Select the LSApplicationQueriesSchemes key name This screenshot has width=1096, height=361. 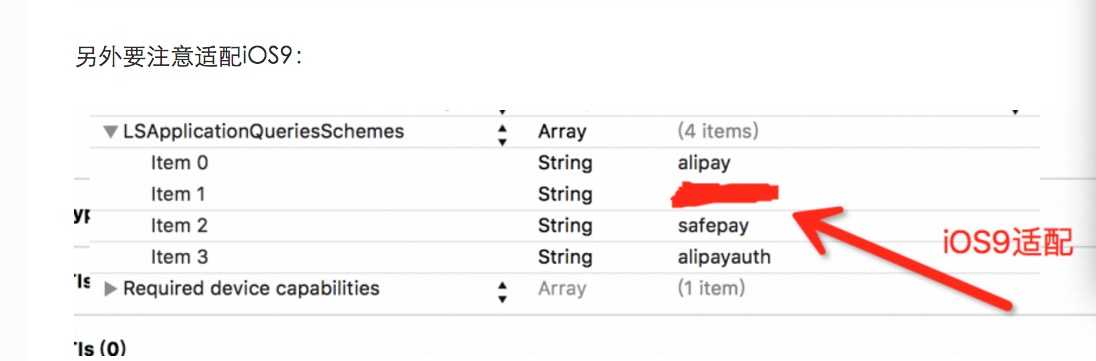coord(264,131)
